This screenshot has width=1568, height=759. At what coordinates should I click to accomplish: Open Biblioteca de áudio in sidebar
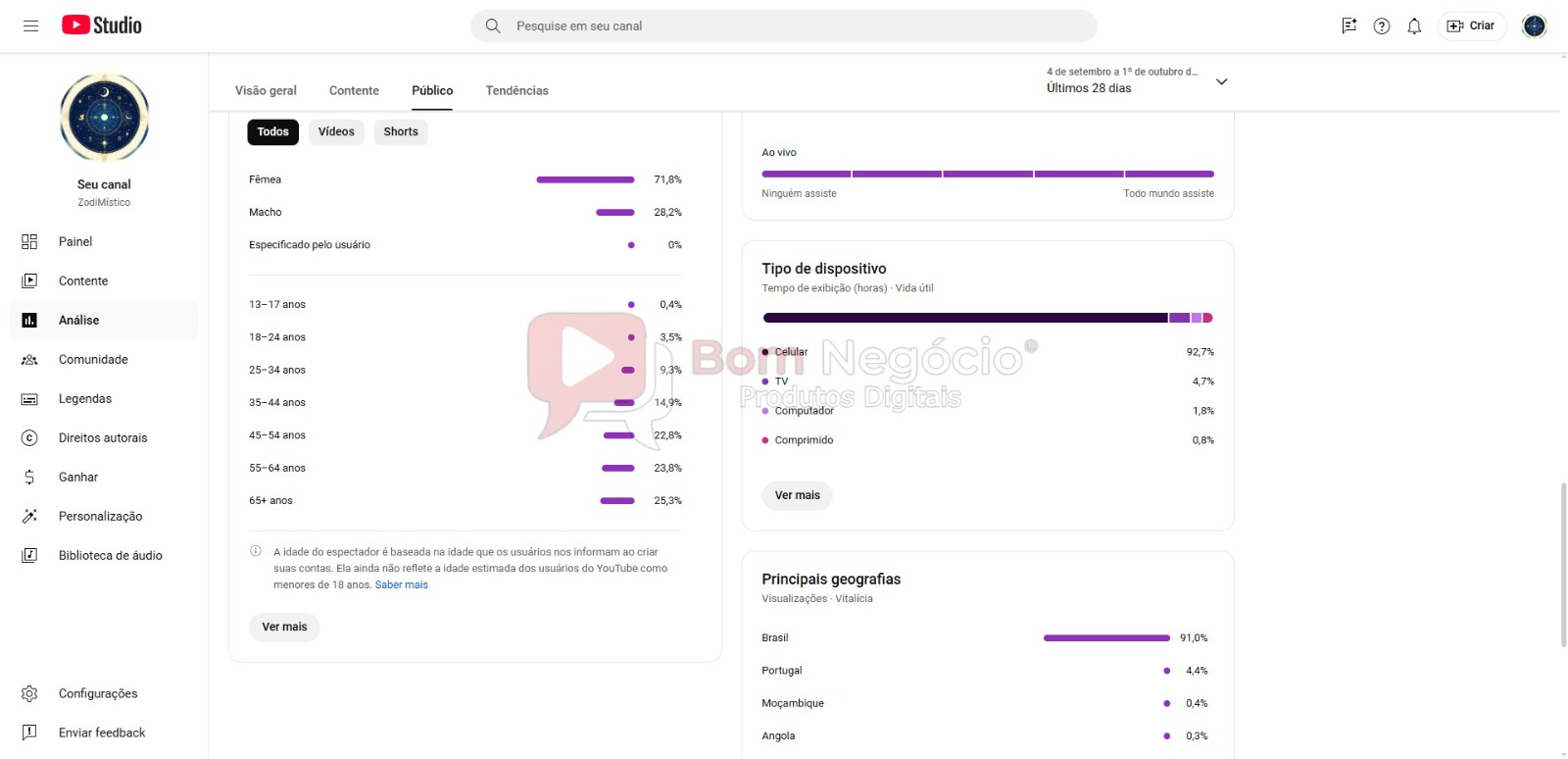[x=110, y=556]
